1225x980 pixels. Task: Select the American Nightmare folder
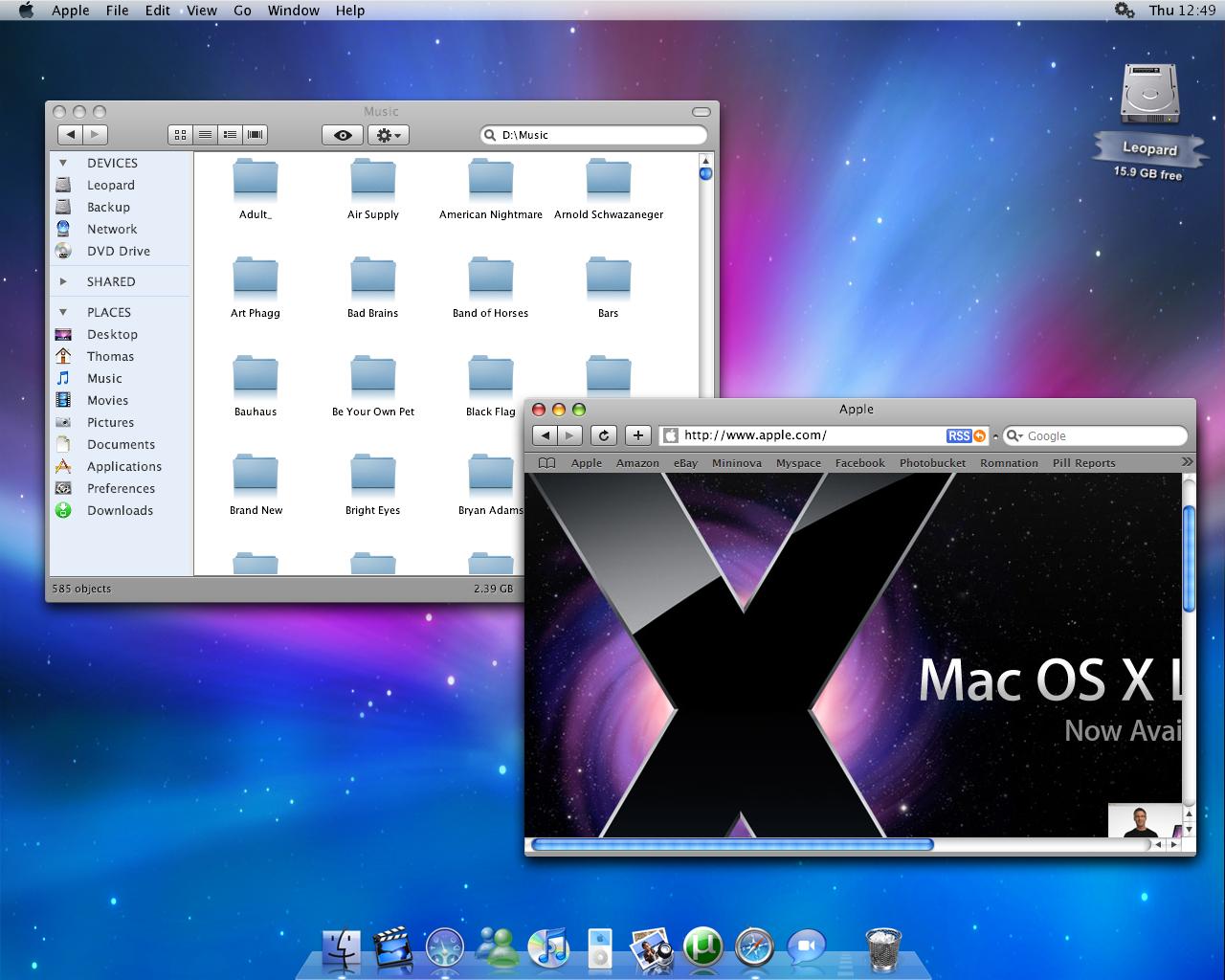coord(491,189)
